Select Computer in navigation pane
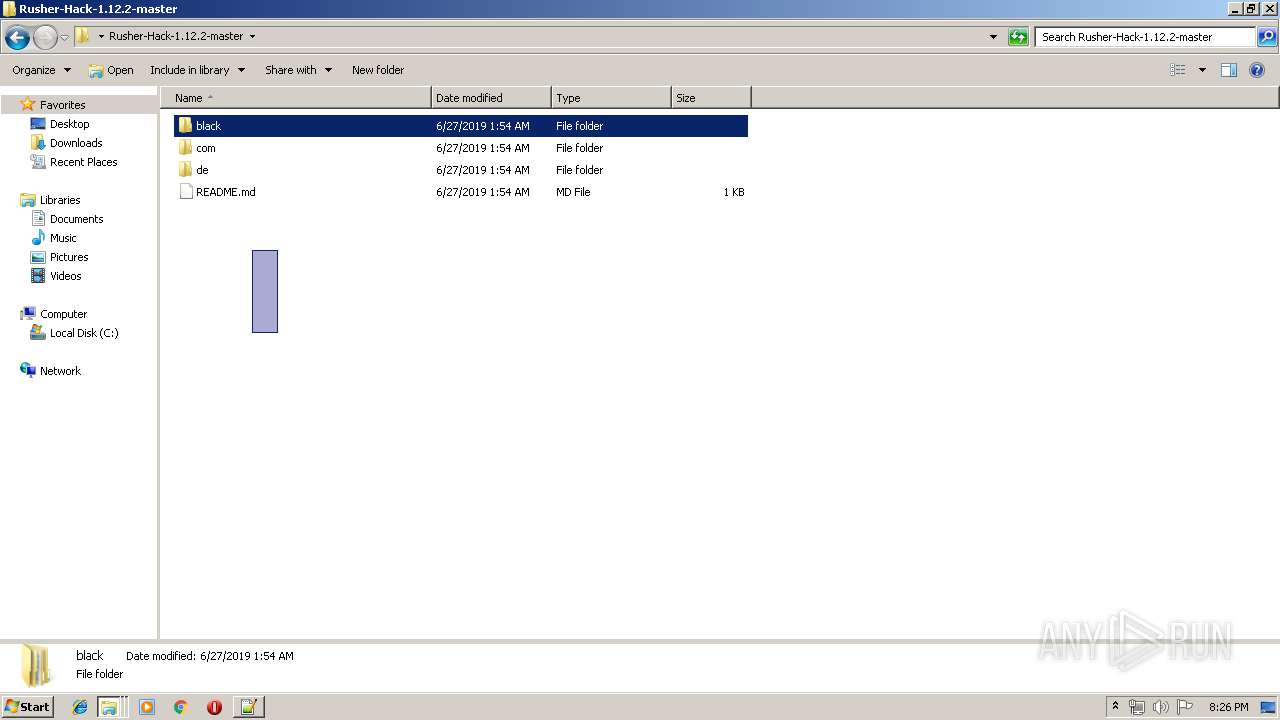This screenshot has width=1280, height=720. click(x=63, y=314)
